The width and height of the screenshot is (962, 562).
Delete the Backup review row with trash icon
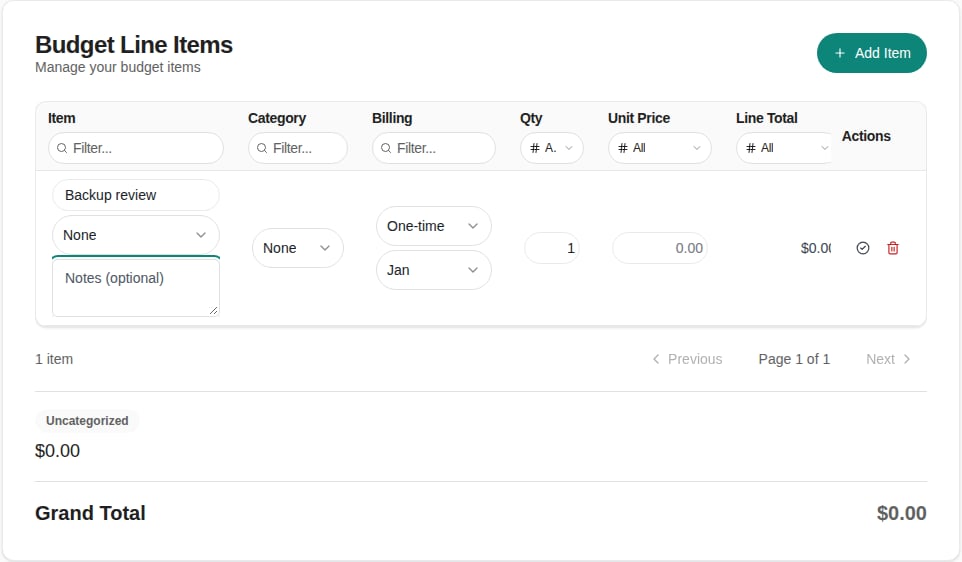coord(893,248)
